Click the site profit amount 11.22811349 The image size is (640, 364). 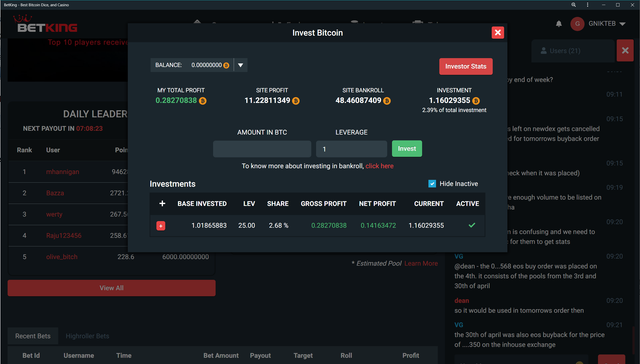tap(267, 100)
